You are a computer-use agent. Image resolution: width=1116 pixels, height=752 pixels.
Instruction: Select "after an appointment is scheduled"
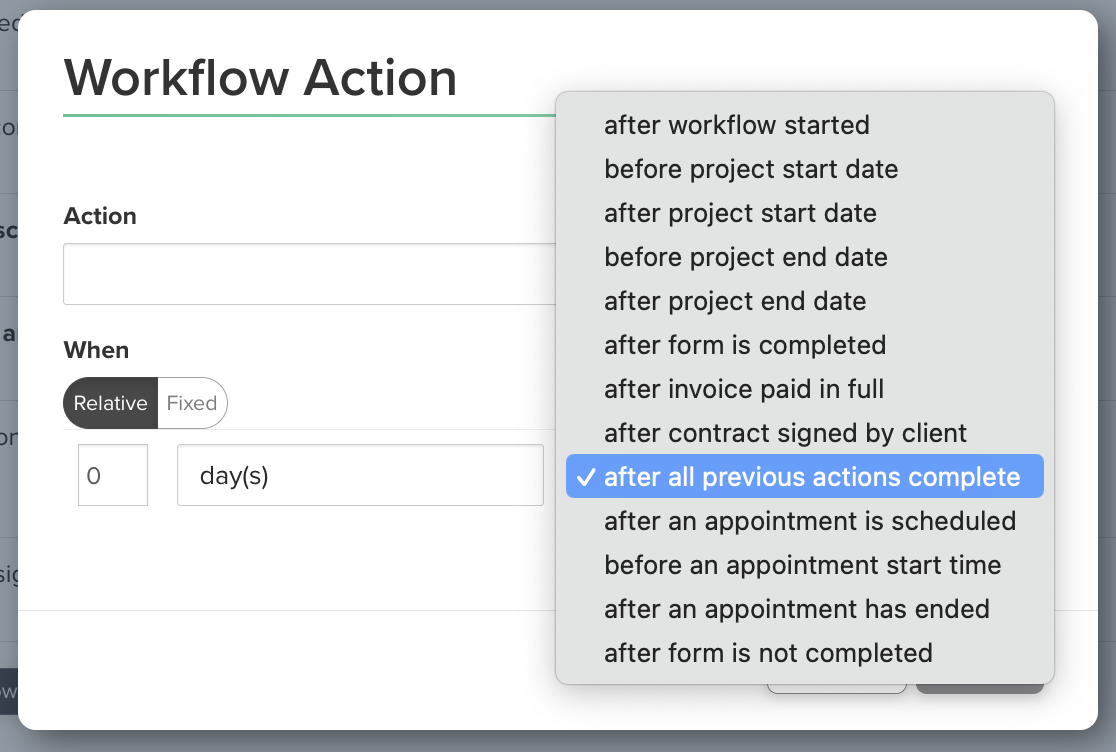810,521
